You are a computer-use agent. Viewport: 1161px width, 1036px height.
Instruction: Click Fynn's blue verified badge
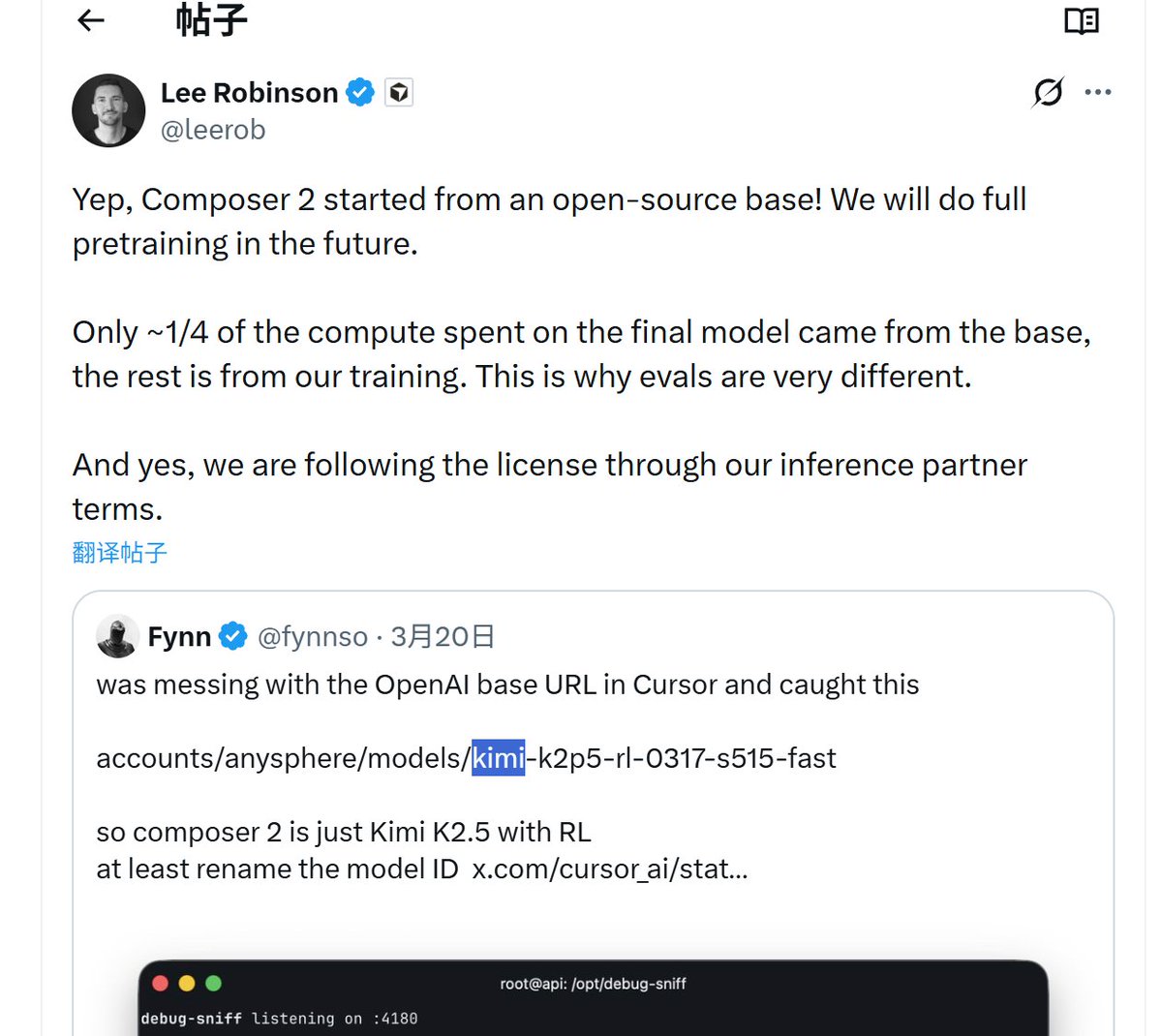click(x=232, y=636)
